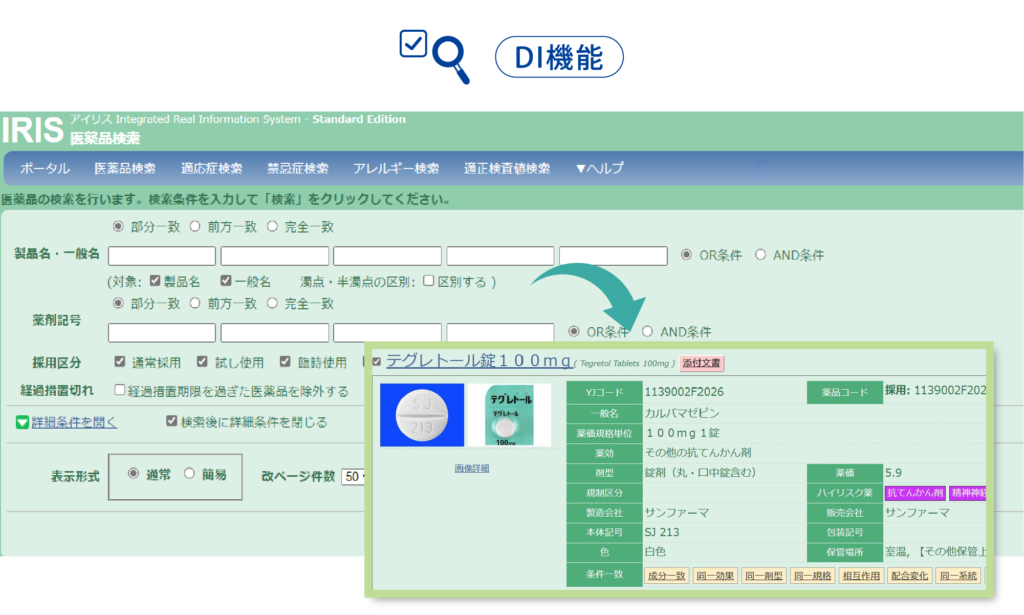Click the fifth 製品名・一般名 input field

(613, 256)
